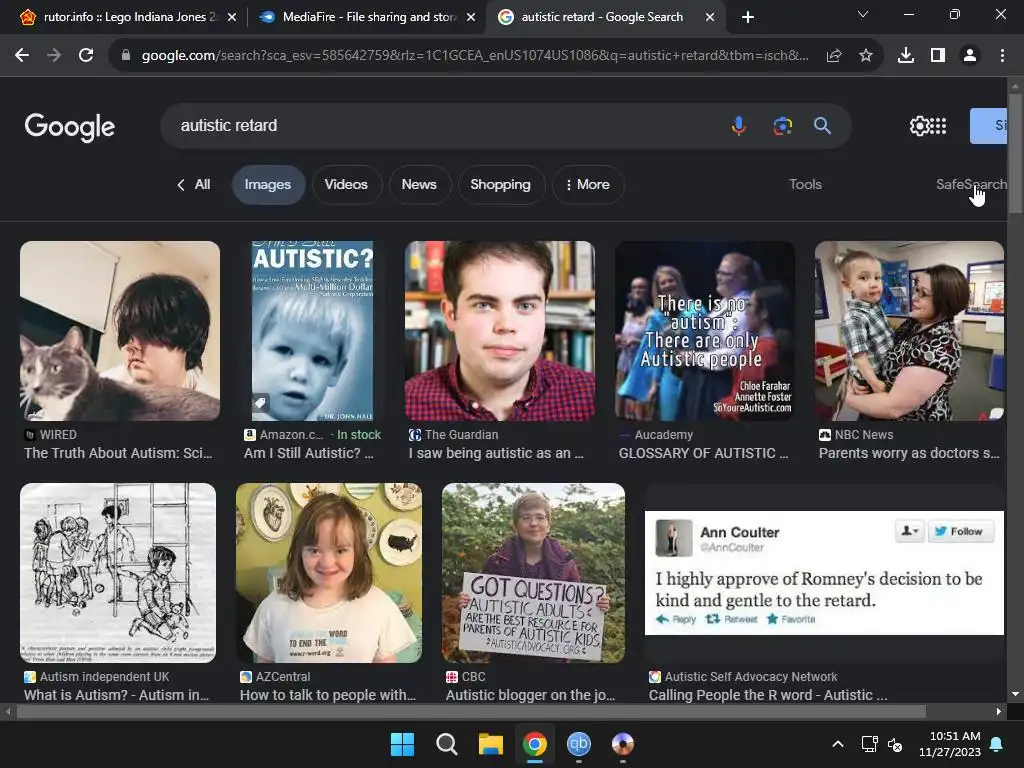Click the blue Sign in button
1024x768 pixels.
click(988, 126)
